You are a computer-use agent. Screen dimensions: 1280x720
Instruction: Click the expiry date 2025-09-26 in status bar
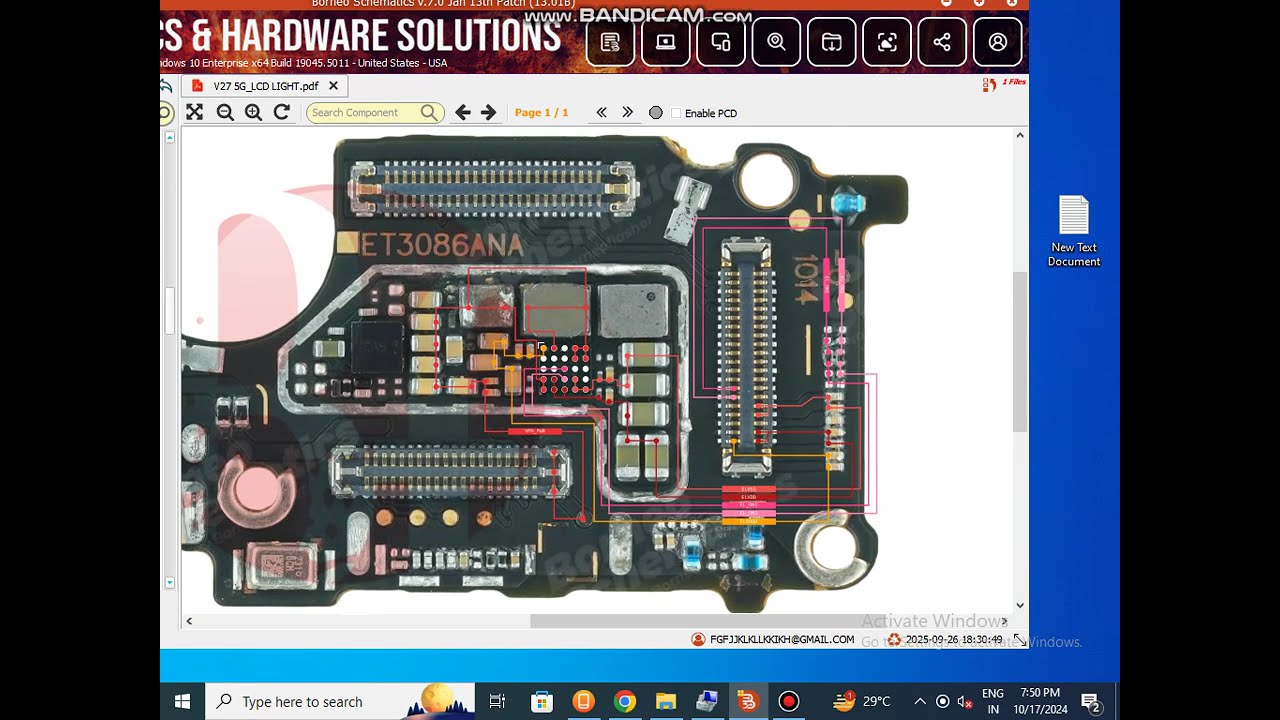pos(954,640)
